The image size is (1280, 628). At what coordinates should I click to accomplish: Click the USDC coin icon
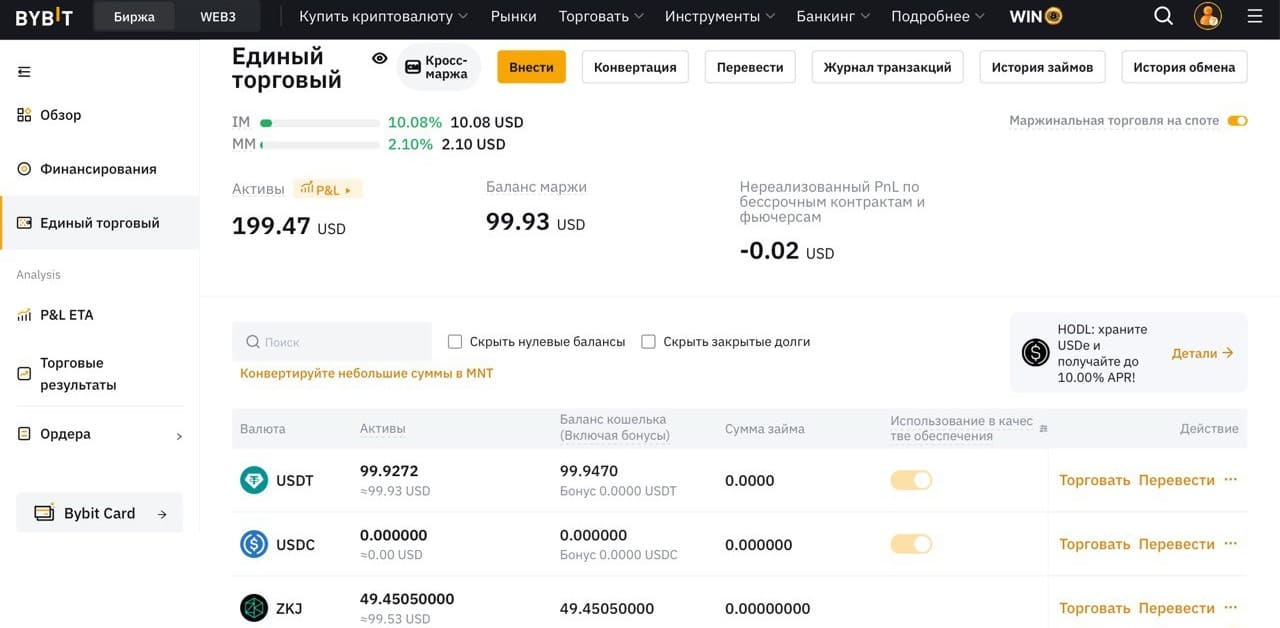[x=254, y=544]
